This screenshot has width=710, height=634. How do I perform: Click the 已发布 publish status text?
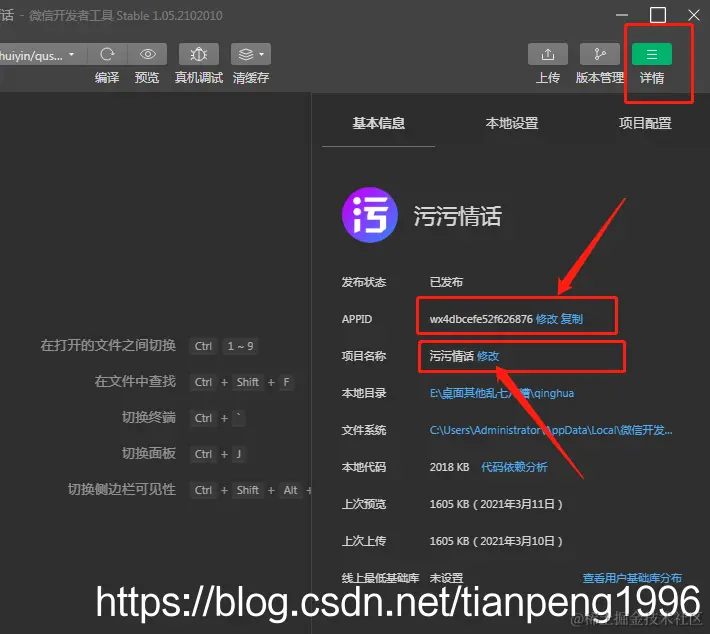[x=446, y=282]
